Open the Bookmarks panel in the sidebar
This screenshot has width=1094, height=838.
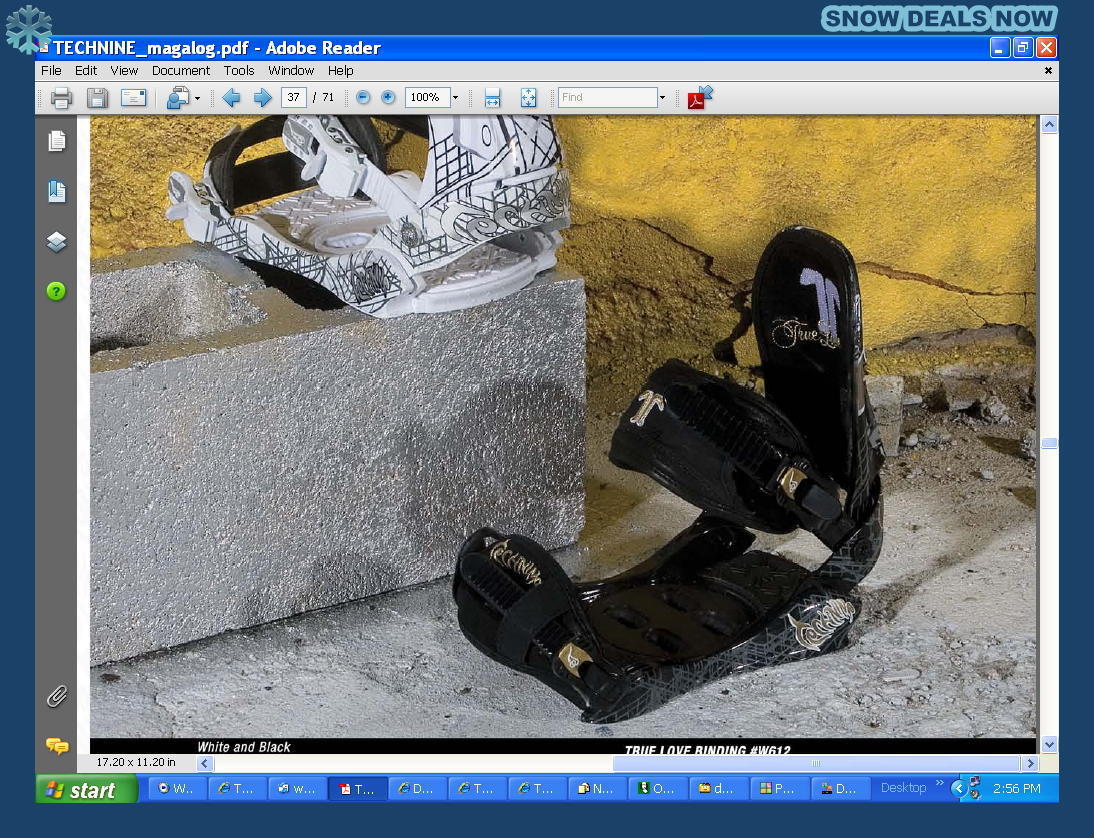57,191
